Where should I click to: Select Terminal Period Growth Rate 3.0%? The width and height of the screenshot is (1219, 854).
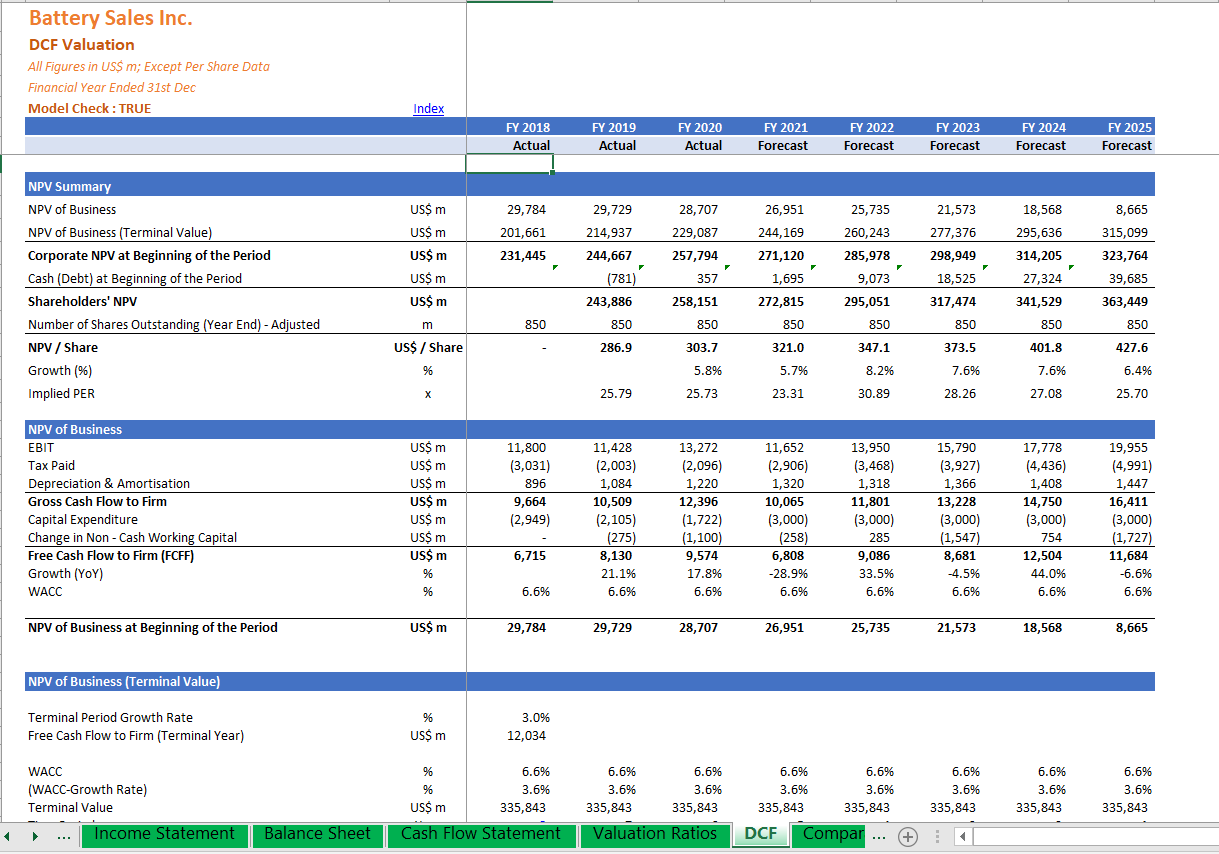point(536,718)
